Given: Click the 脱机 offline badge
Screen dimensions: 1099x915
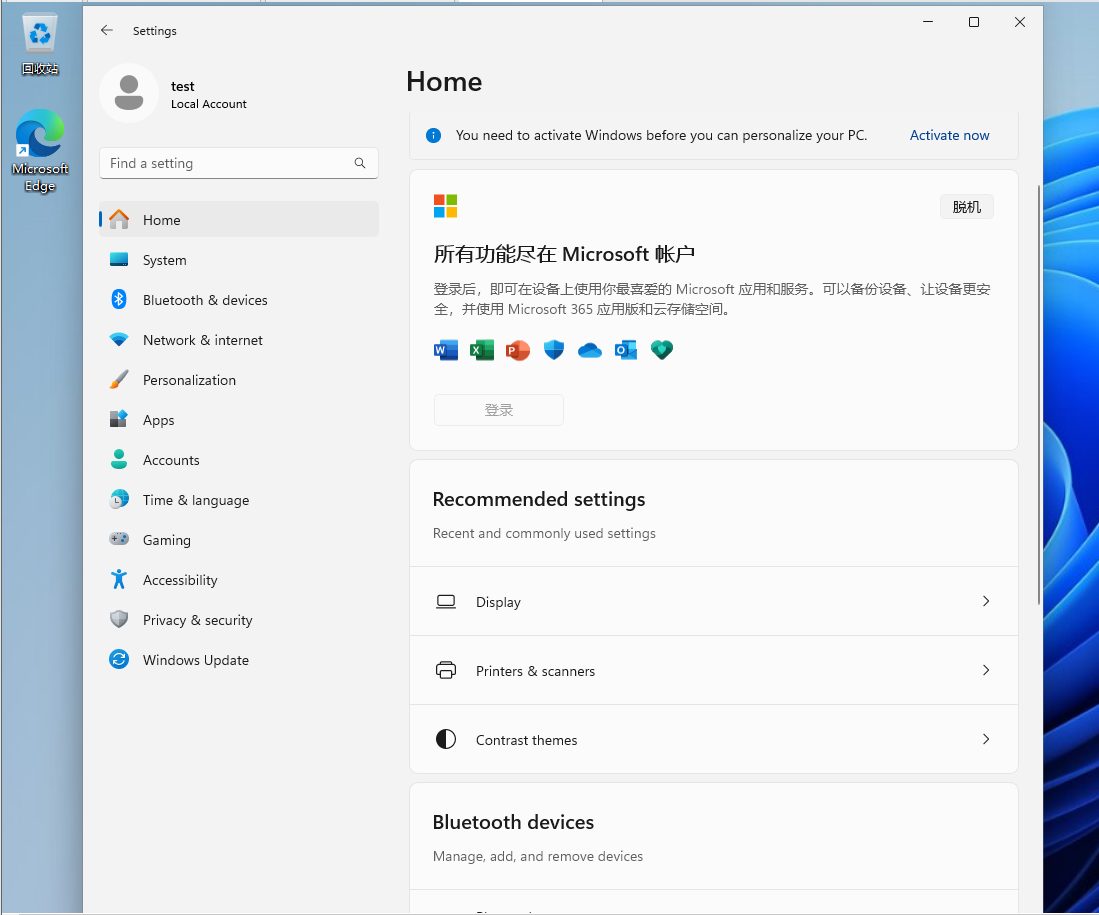Looking at the screenshot, I should (967, 207).
